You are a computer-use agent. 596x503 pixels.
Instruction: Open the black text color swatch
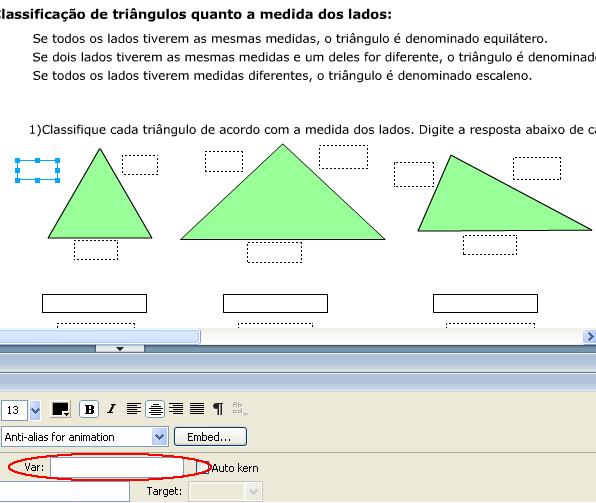point(60,409)
